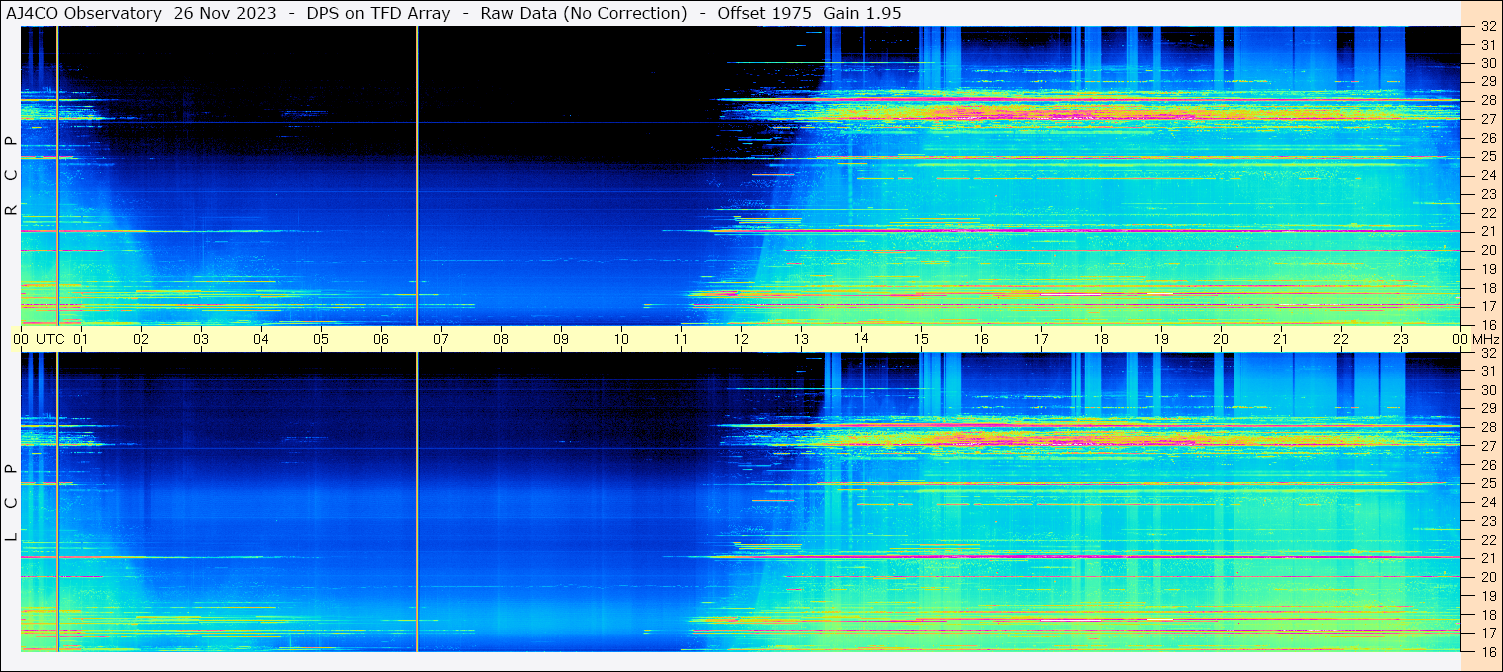
Task: Click the AJ4CO Observatory title text
Action: (x=84, y=13)
